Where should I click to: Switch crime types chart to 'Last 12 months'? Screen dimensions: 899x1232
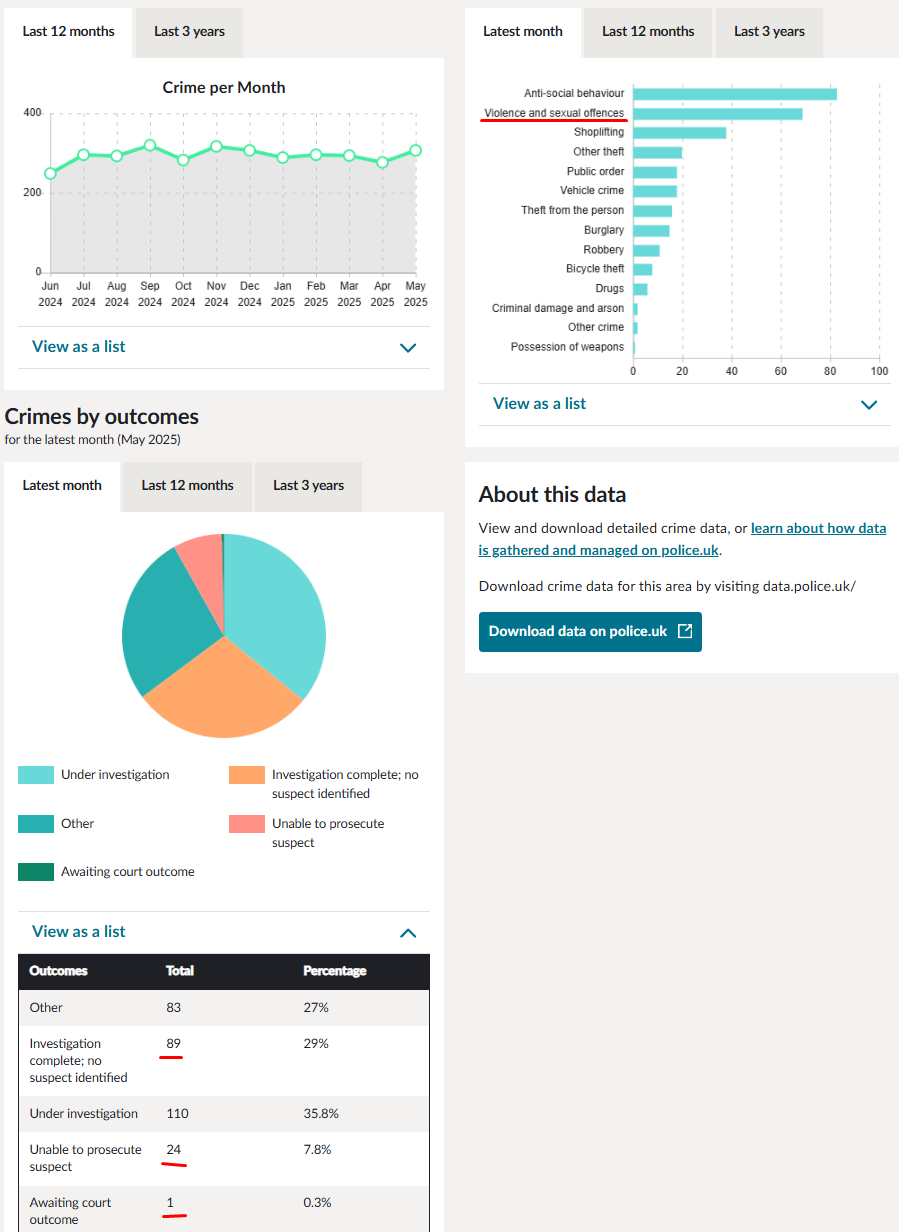tap(648, 31)
